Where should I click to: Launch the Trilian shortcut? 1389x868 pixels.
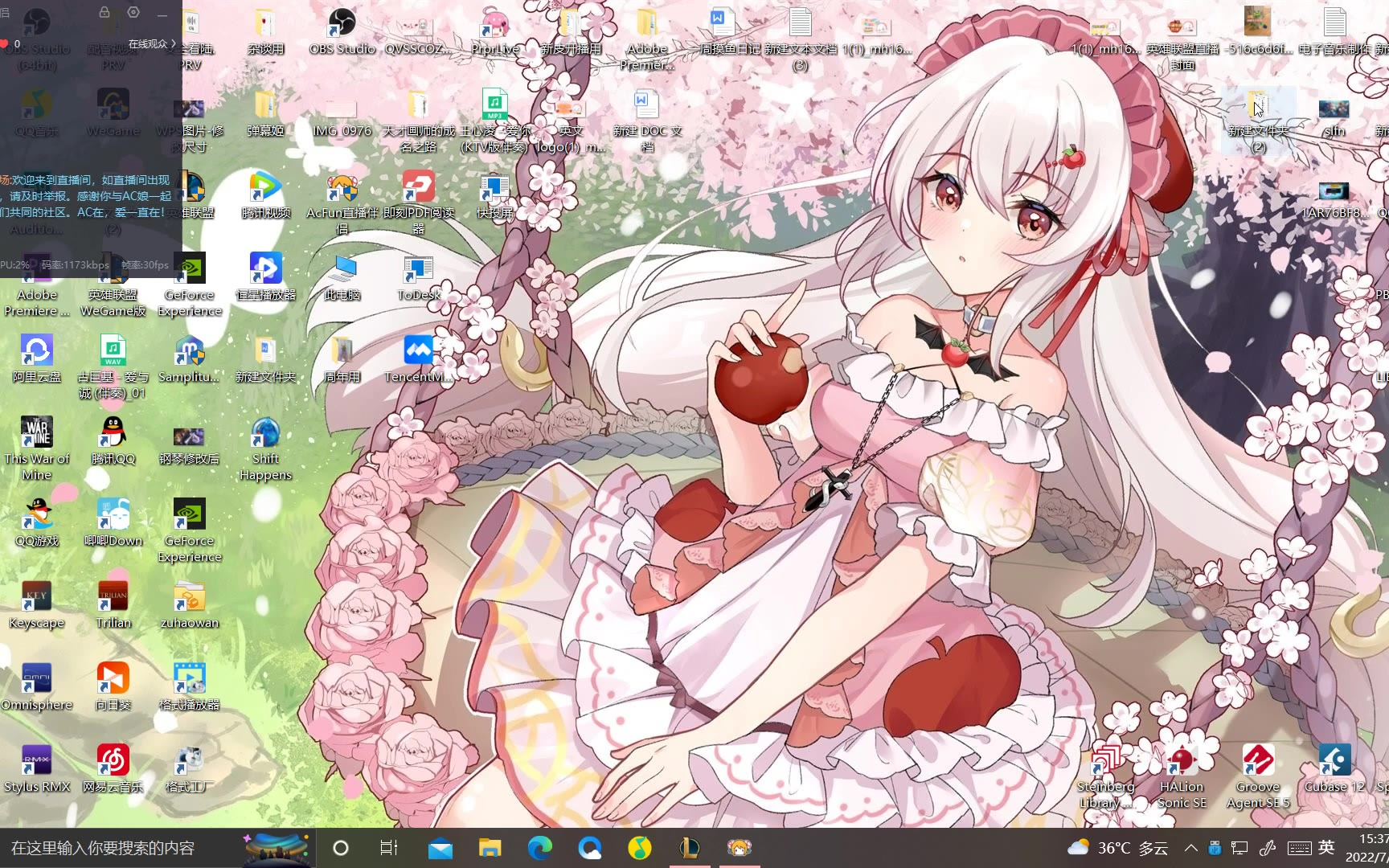coord(113,606)
